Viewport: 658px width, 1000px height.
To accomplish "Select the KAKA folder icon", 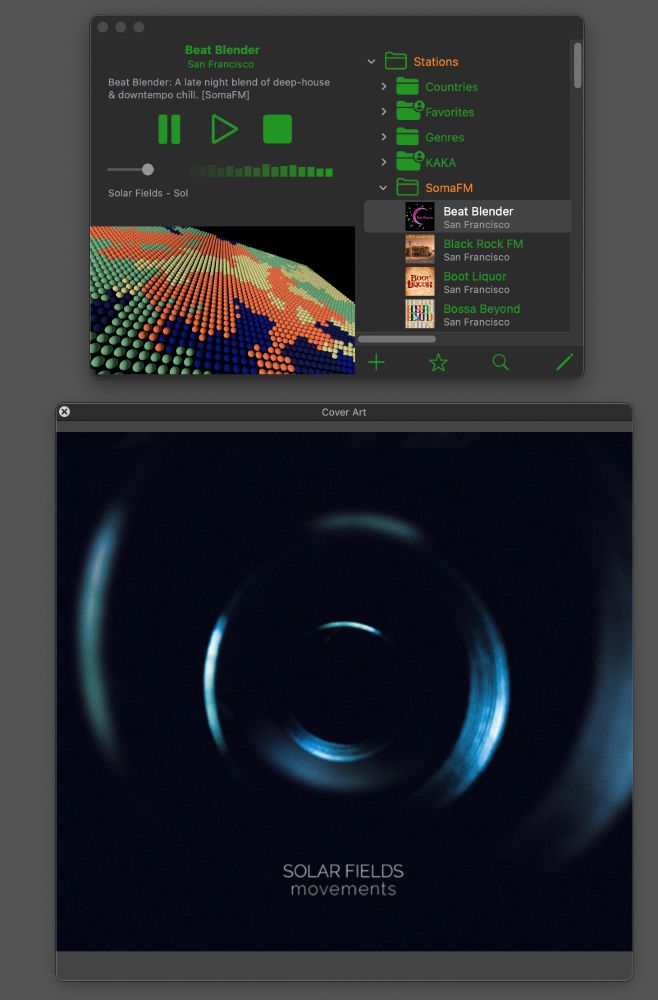I will tap(409, 161).
